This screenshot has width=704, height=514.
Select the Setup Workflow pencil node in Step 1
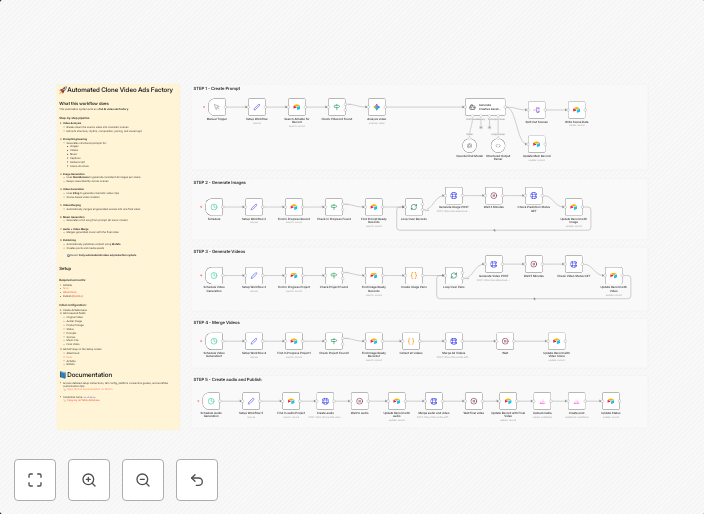(257, 107)
